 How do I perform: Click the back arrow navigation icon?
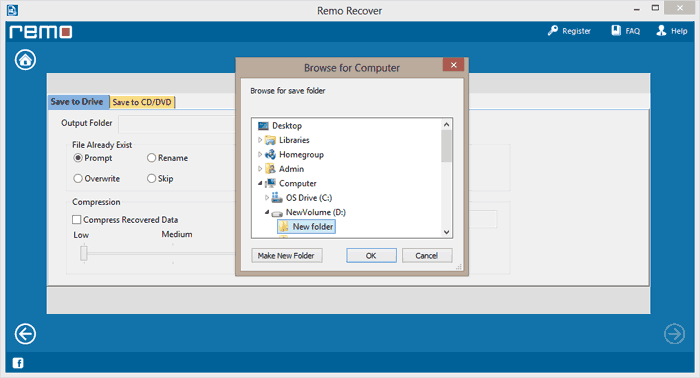[25, 334]
